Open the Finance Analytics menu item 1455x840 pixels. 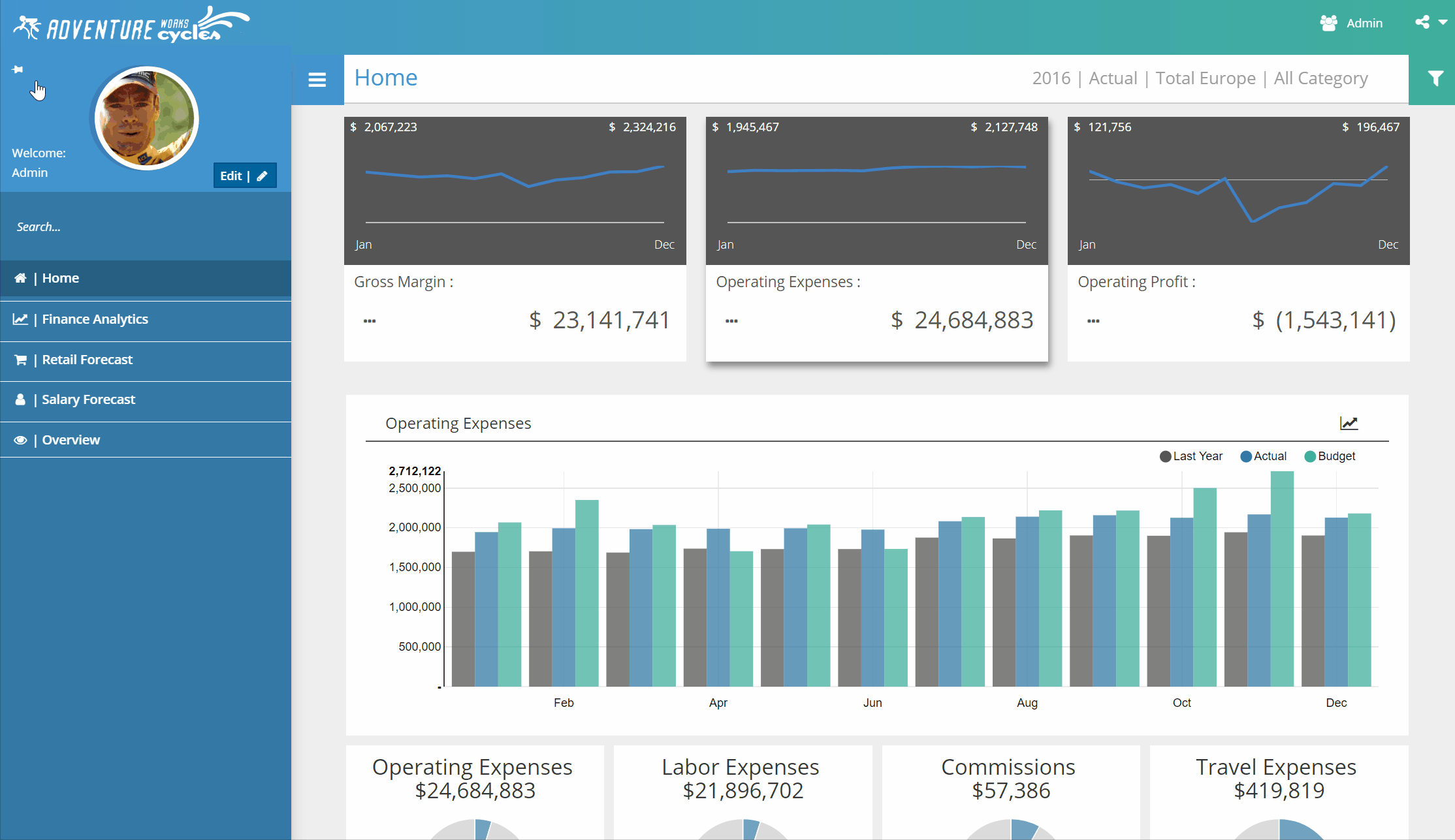pyautogui.click(x=95, y=319)
